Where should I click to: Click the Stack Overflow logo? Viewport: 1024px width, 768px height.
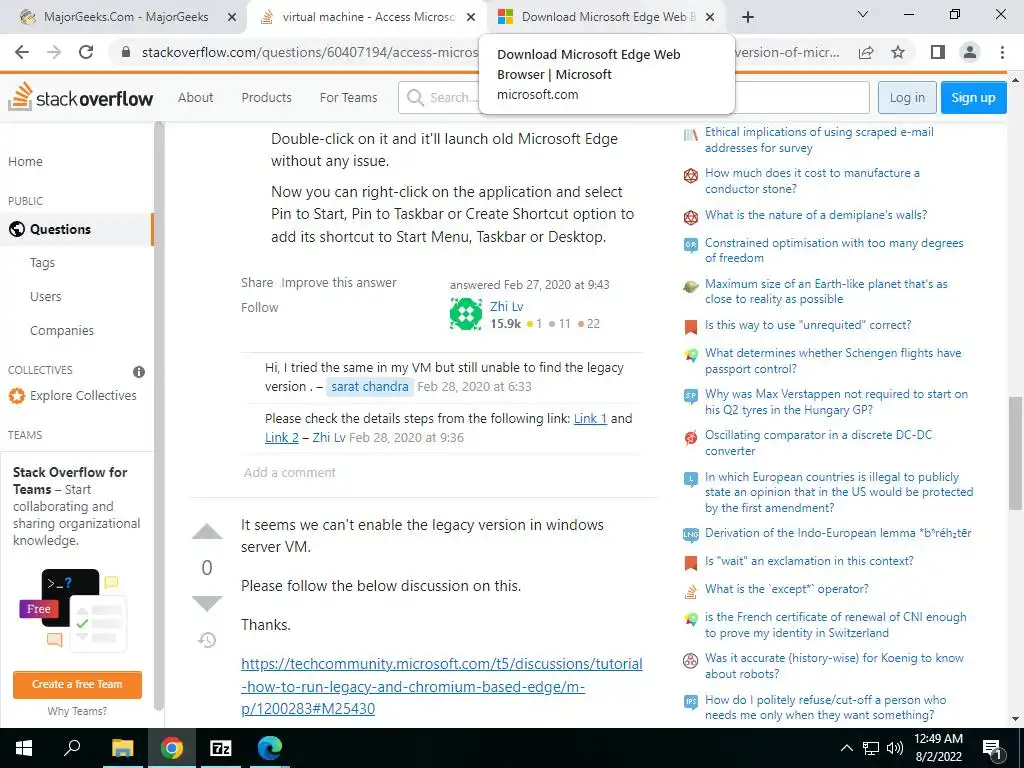(80, 97)
